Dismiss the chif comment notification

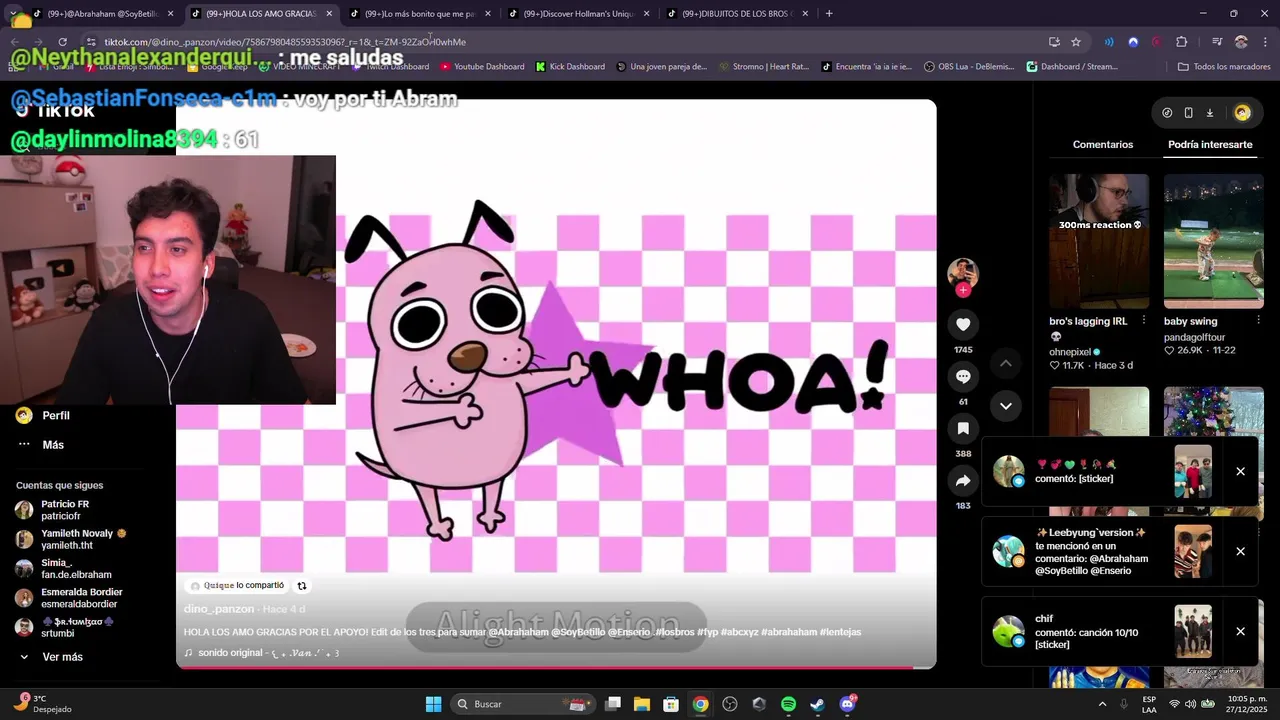1240,632
